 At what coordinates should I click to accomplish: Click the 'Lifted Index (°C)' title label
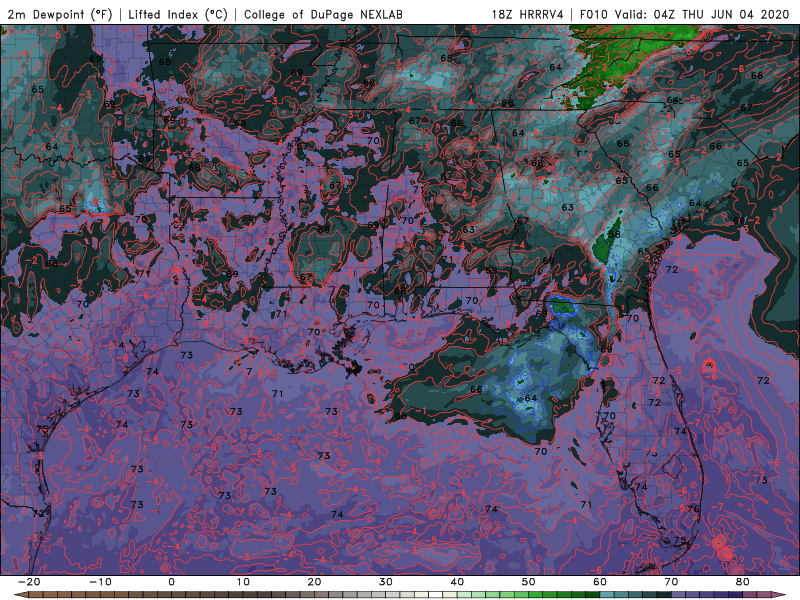click(178, 15)
